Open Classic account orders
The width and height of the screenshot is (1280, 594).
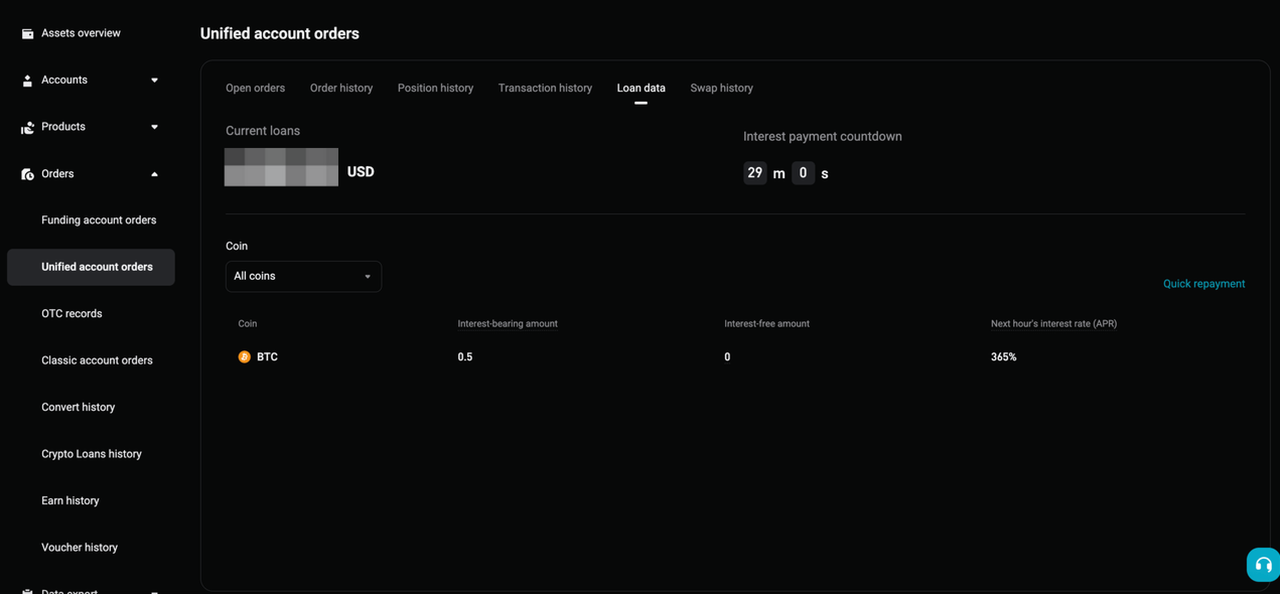tap(97, 360)
